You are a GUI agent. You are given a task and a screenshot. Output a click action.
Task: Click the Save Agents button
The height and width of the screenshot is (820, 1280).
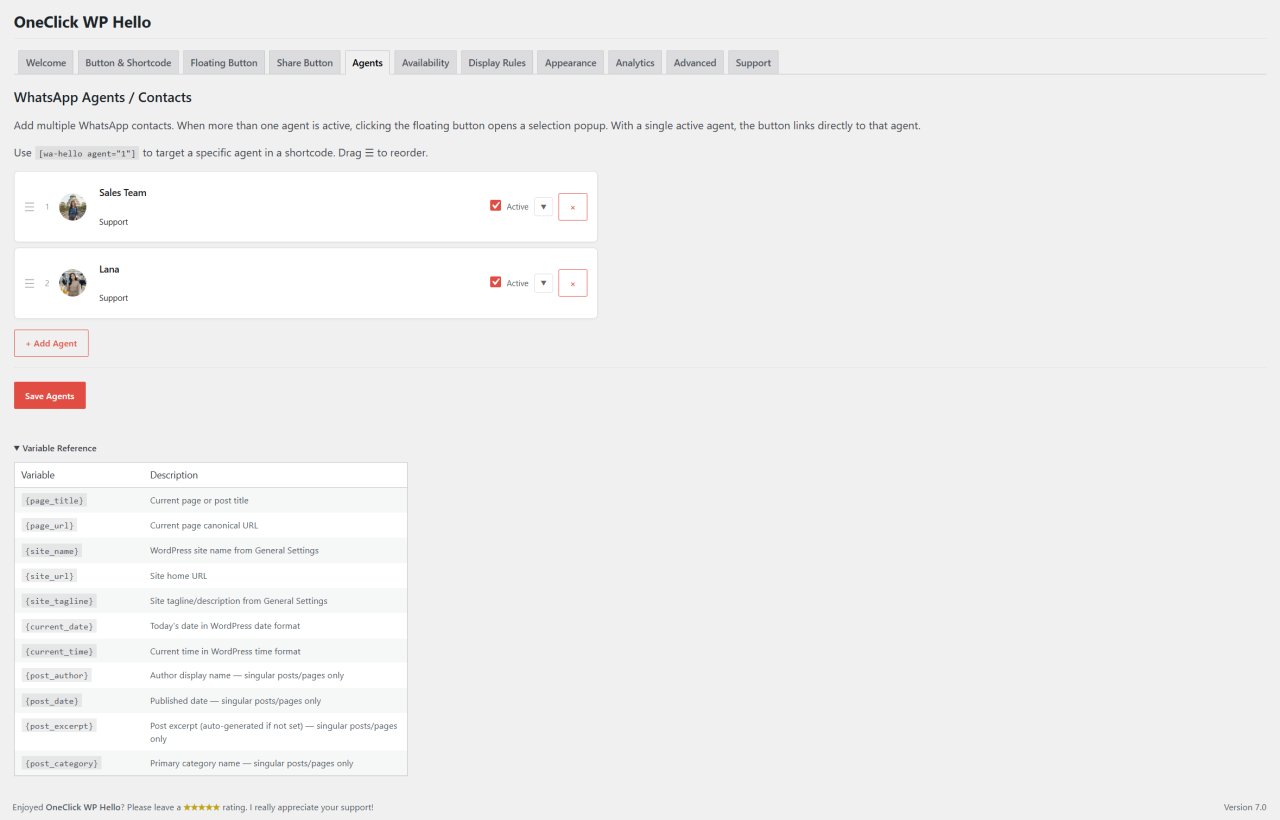50,396
